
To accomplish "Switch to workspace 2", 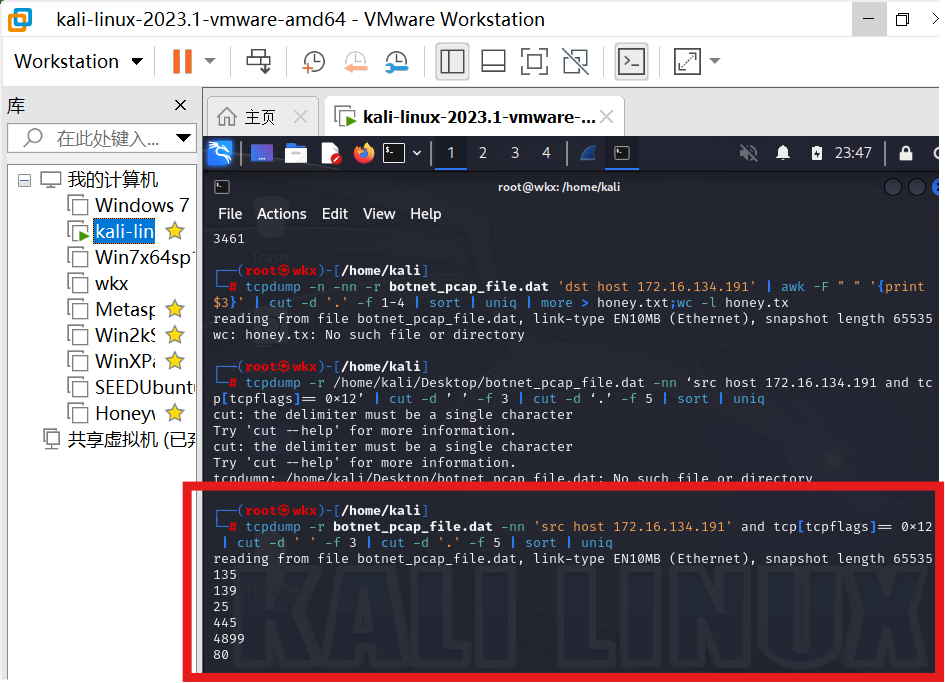I will click(483, 153).
